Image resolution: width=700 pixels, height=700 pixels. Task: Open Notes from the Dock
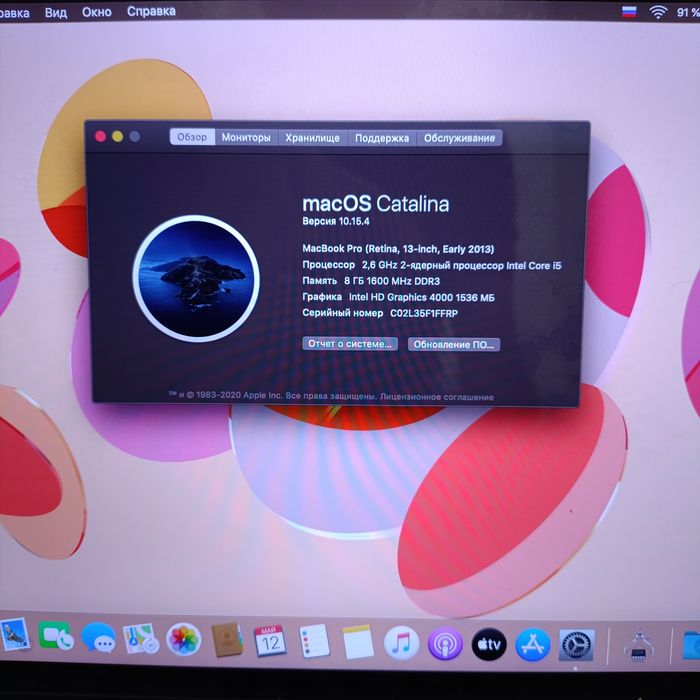click(x=358, y=642)
